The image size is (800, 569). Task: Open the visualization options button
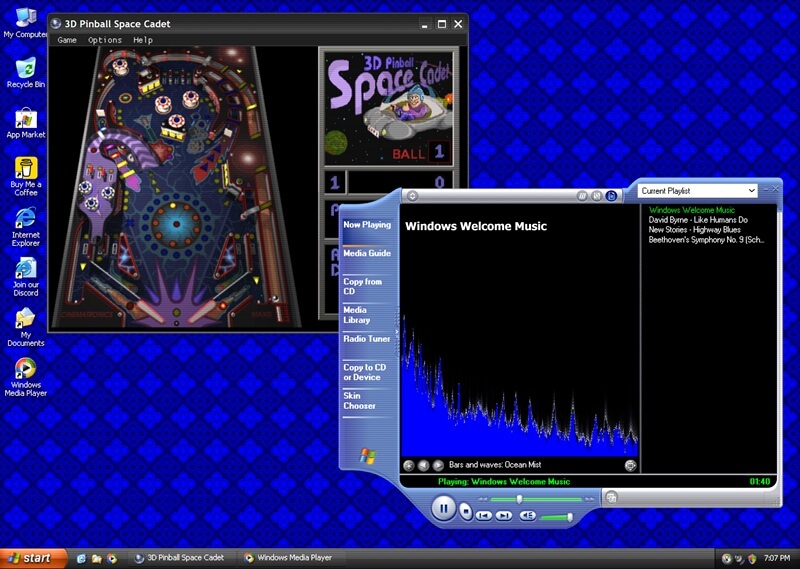(x=408, y=465)
